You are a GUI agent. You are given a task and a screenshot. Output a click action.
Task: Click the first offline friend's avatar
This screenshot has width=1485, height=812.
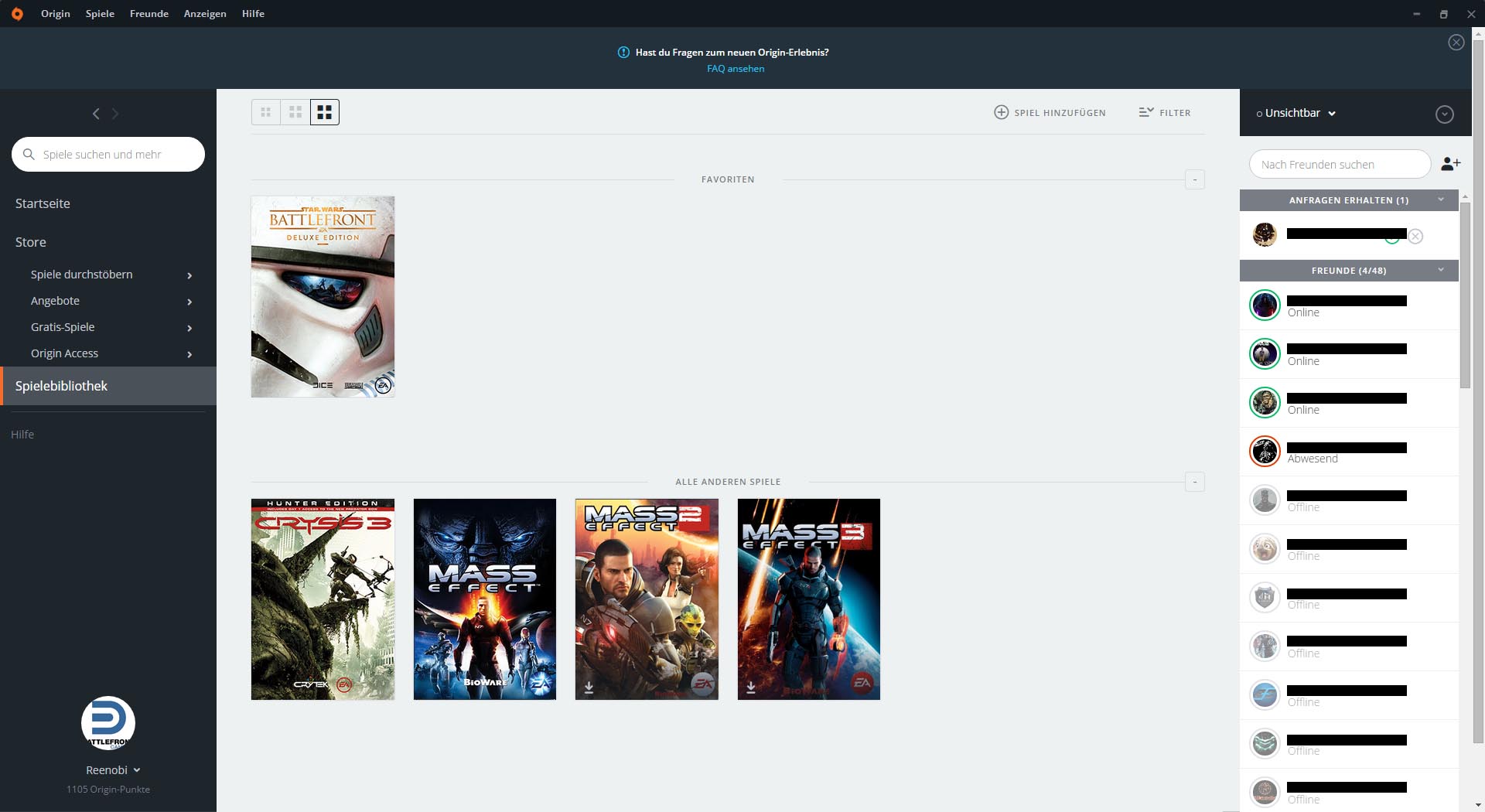point(1265,500)
